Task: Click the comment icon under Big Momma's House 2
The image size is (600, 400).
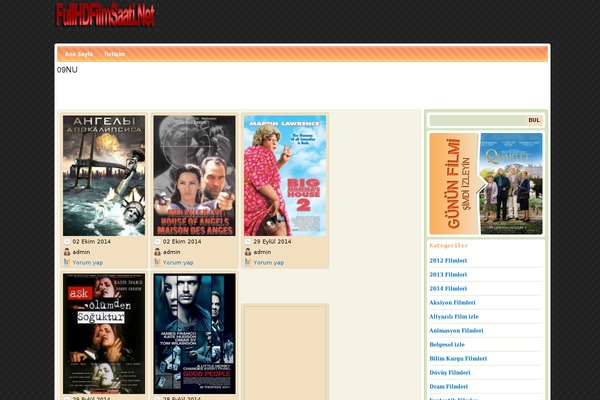Action: point(248,262)
